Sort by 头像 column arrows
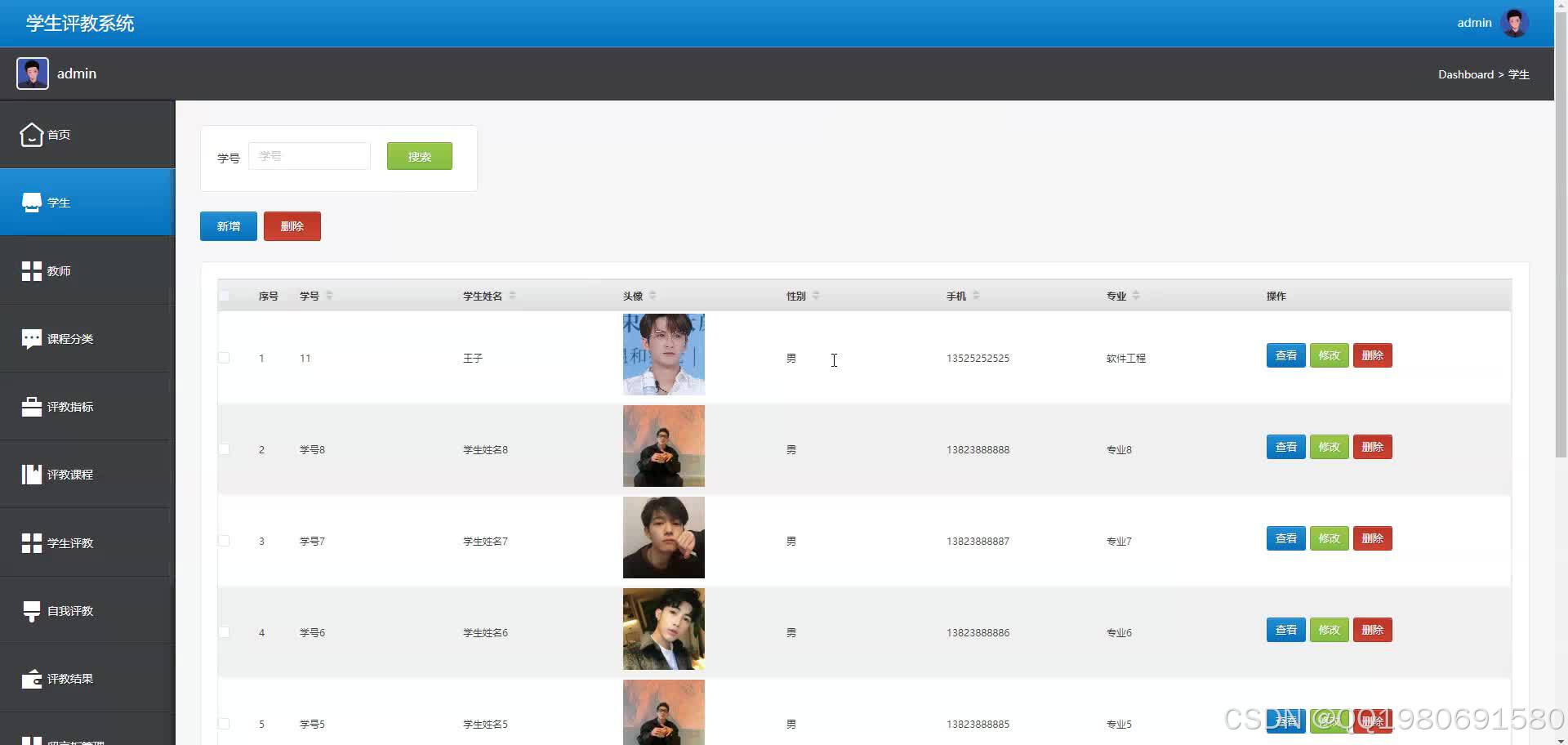This screenshot has height=745, width=1568. click(653, 296)
